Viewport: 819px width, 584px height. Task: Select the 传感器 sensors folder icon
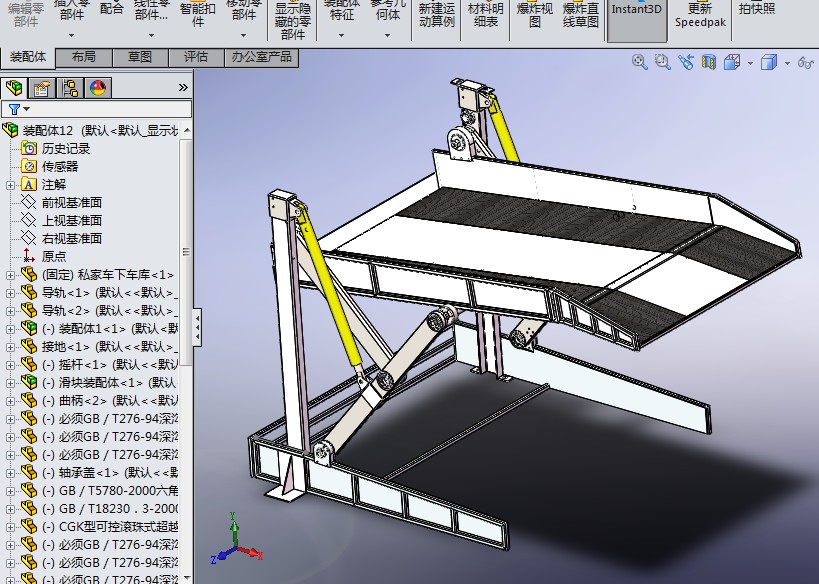pyautogui.click(x=29, y=167)
